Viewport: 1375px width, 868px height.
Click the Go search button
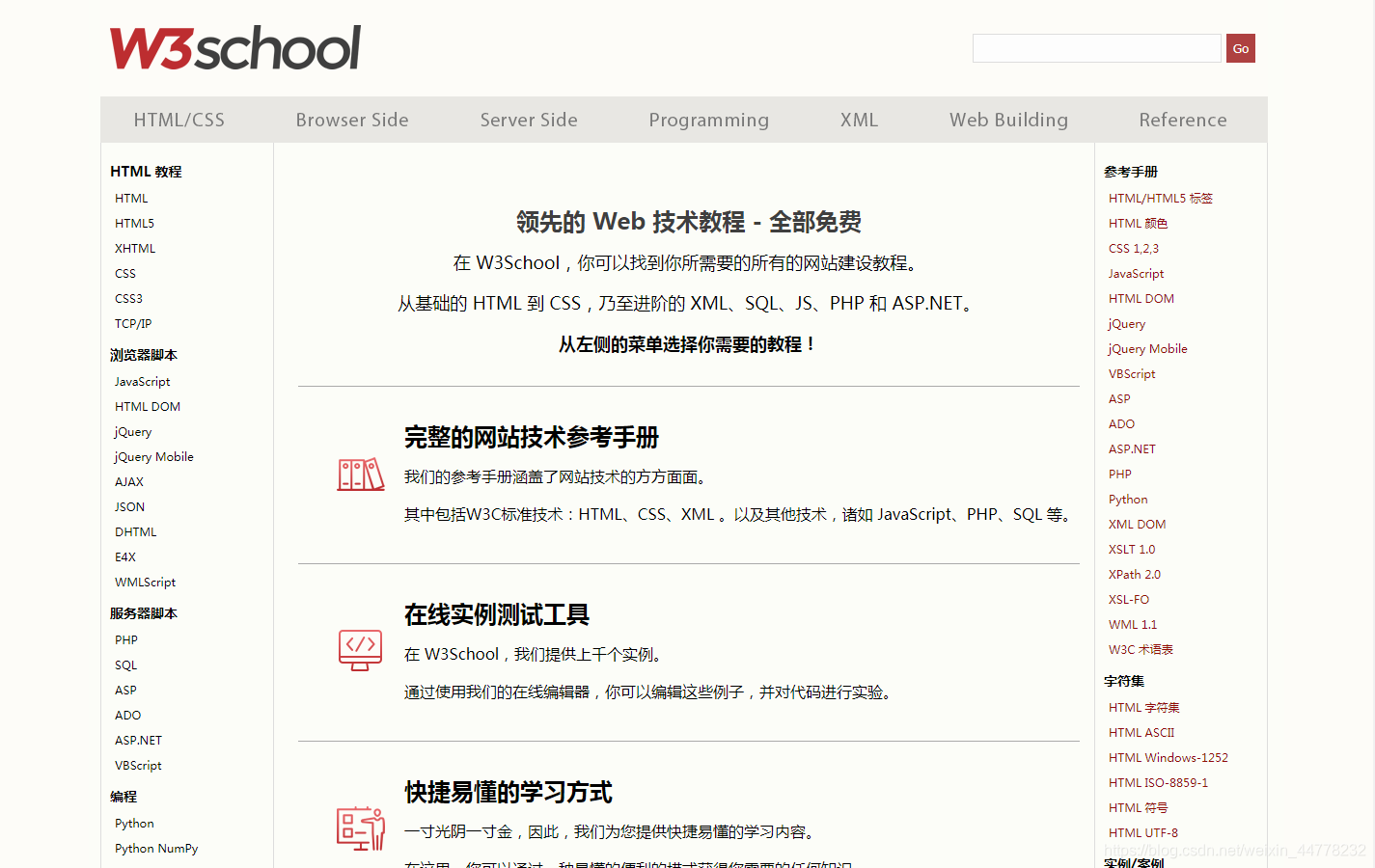click(1241, 48)
